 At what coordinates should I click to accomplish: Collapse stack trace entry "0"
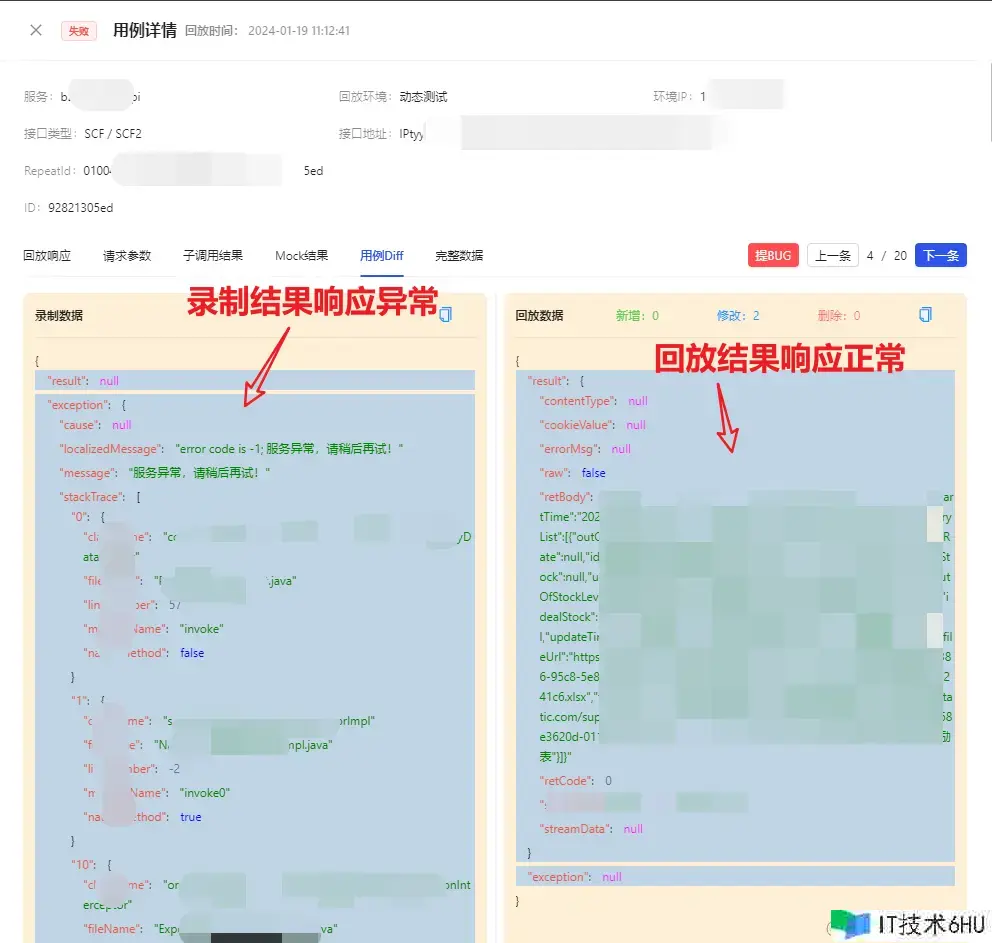pyautogui.click(x=80, y=517)
